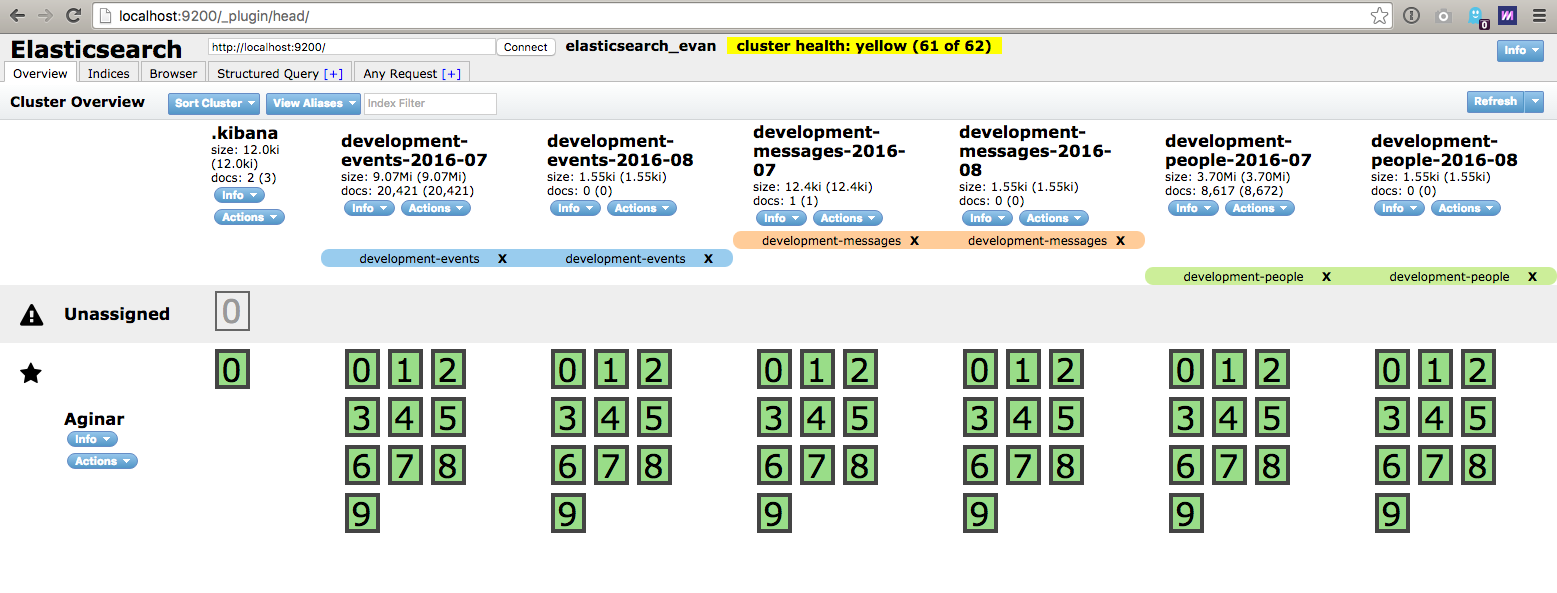Click the cluster URL input field
The height and width of the screenshot is (593, 1557).
(x=351, y=47)
